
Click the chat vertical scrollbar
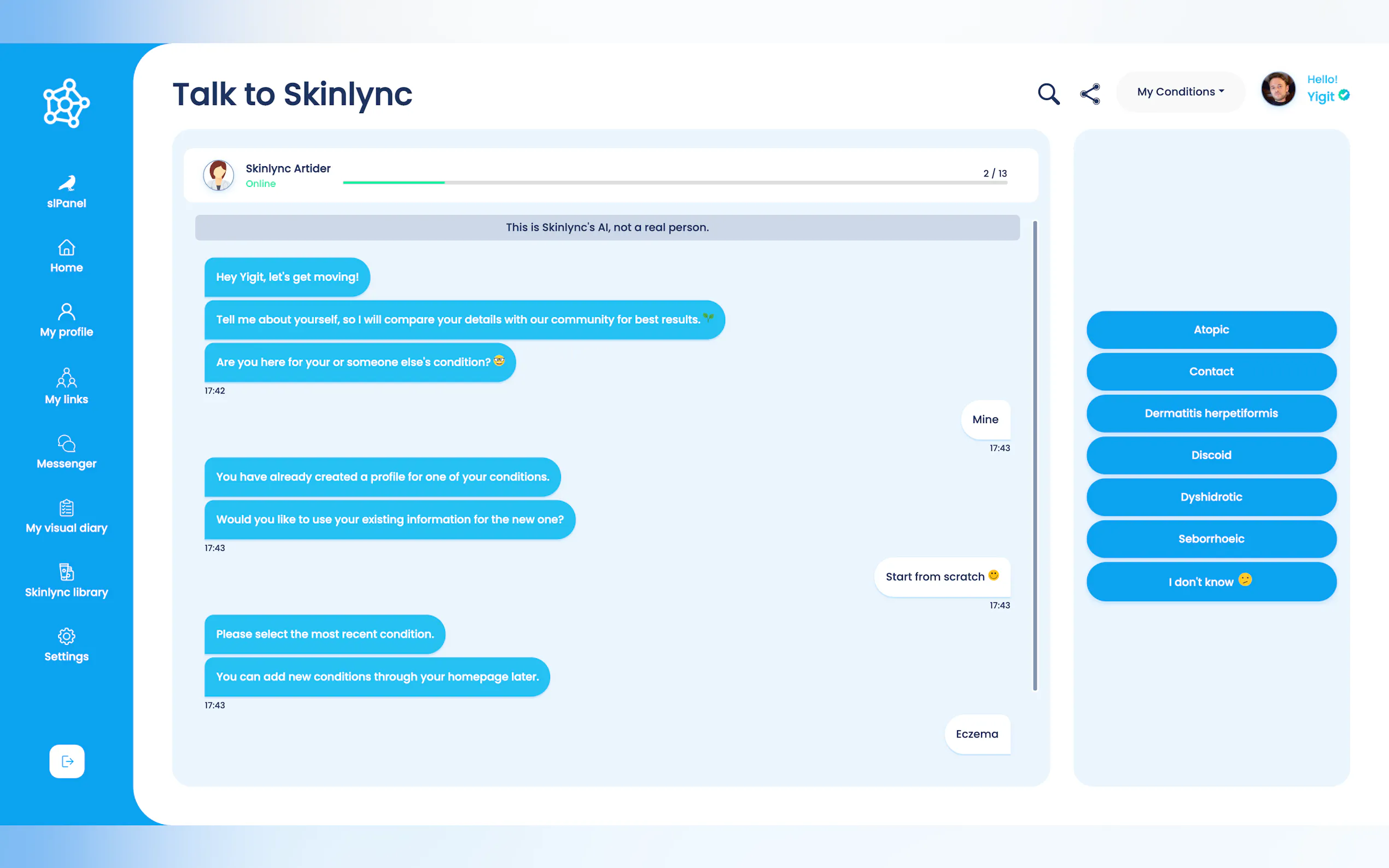[x=1035, y=455]
